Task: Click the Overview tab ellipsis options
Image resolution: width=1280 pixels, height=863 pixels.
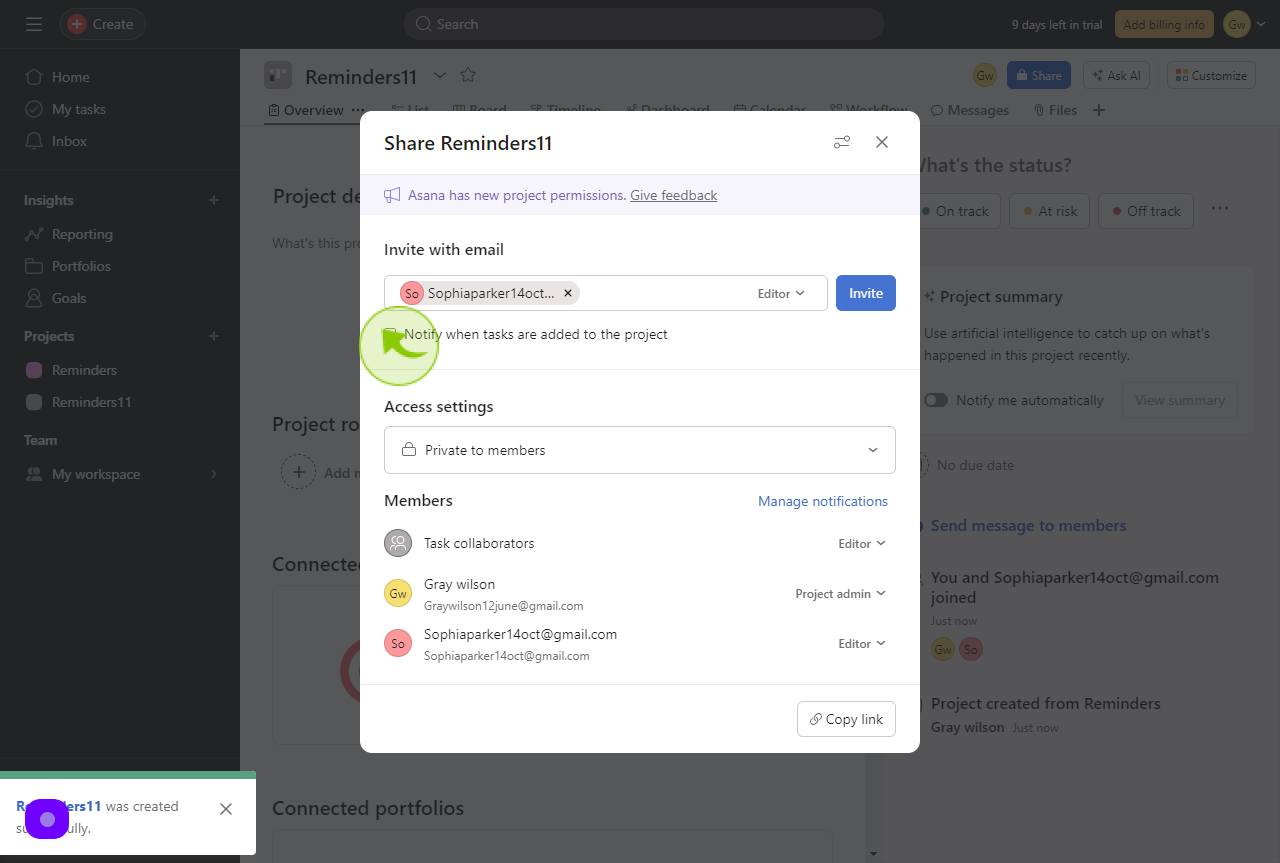Action: [357, 110]
